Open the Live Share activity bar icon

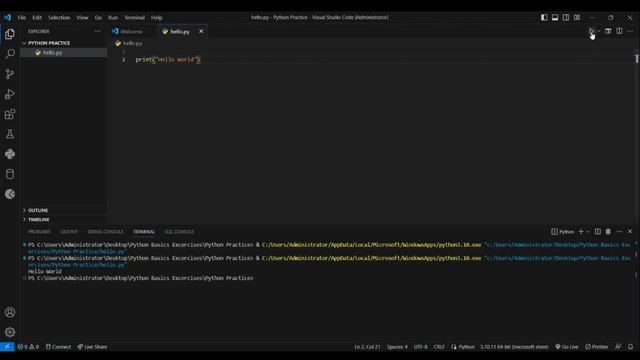(x=10, y=194)
